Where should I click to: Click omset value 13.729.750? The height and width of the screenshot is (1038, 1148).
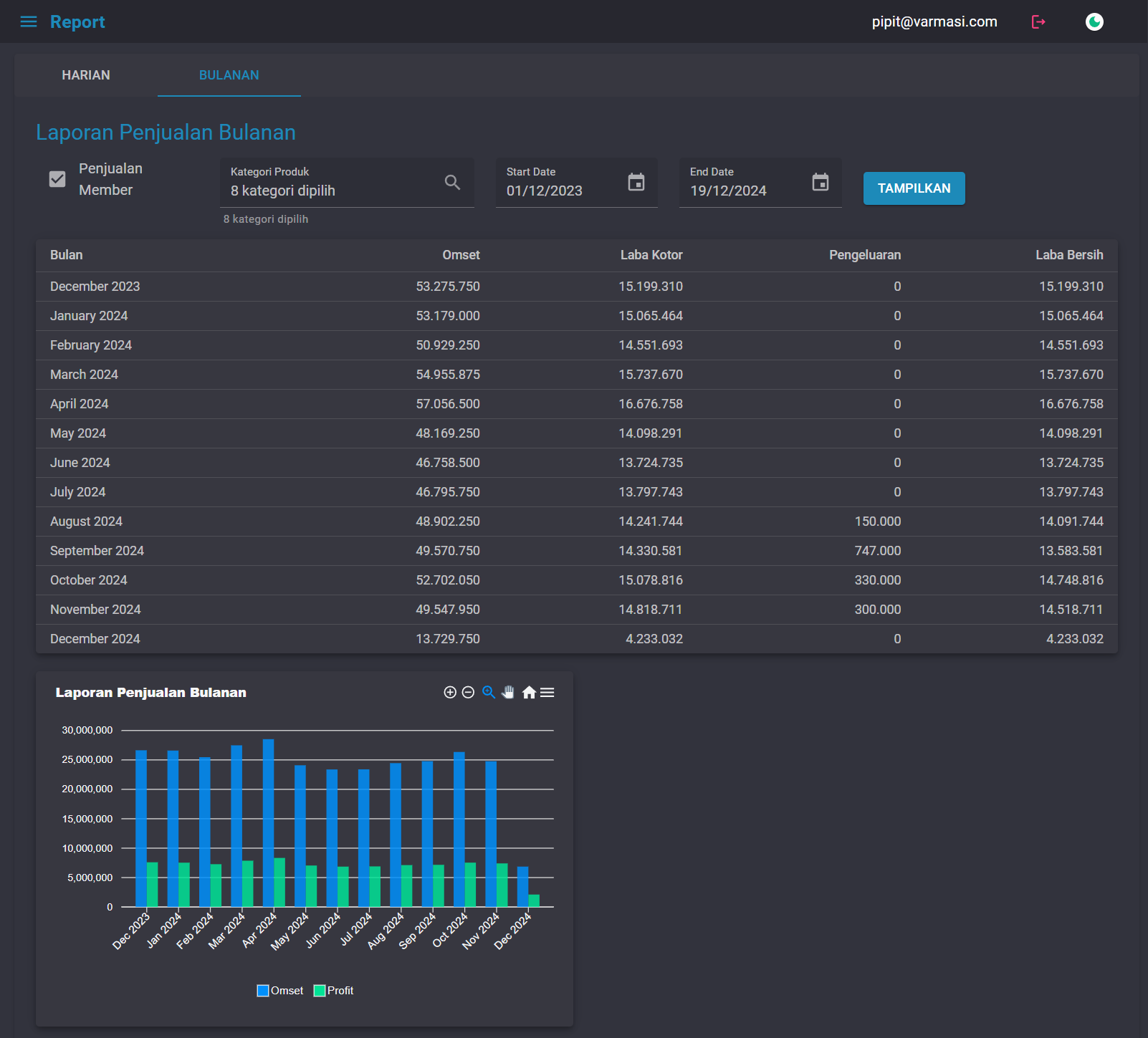(x=448, y=639)
